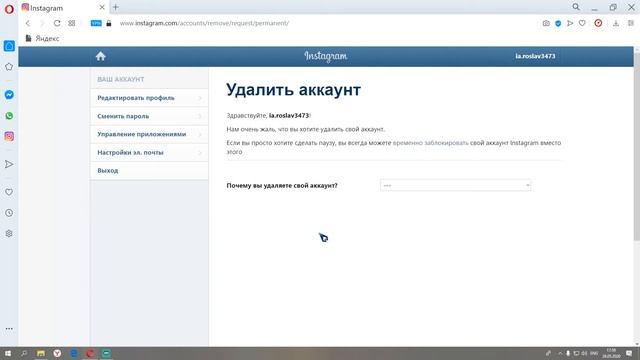640x360 pixels.
Task: Open sidebar heart bookmarks icon
Action: [9, 192]
